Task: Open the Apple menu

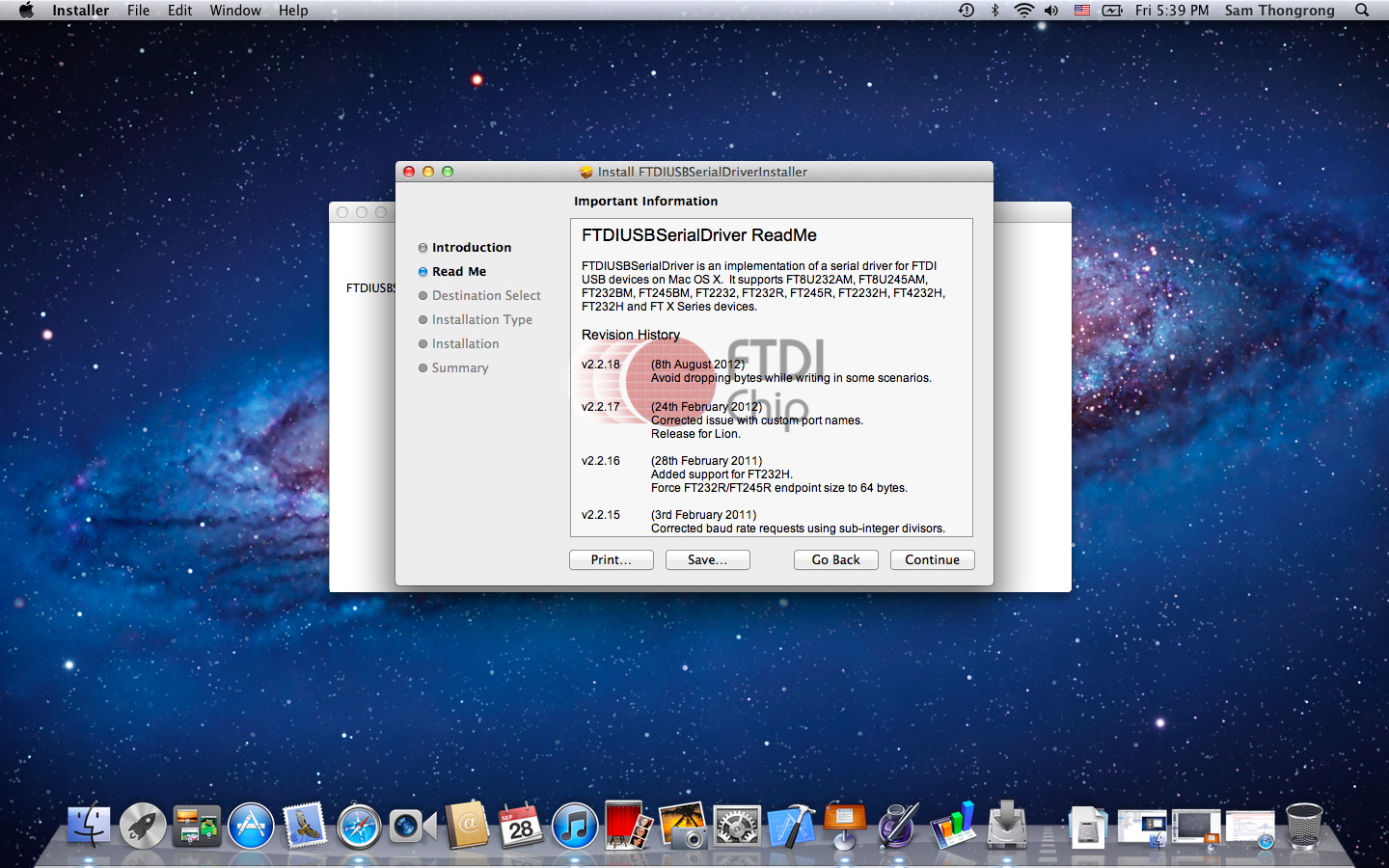Action: click(x=26, y=10)
